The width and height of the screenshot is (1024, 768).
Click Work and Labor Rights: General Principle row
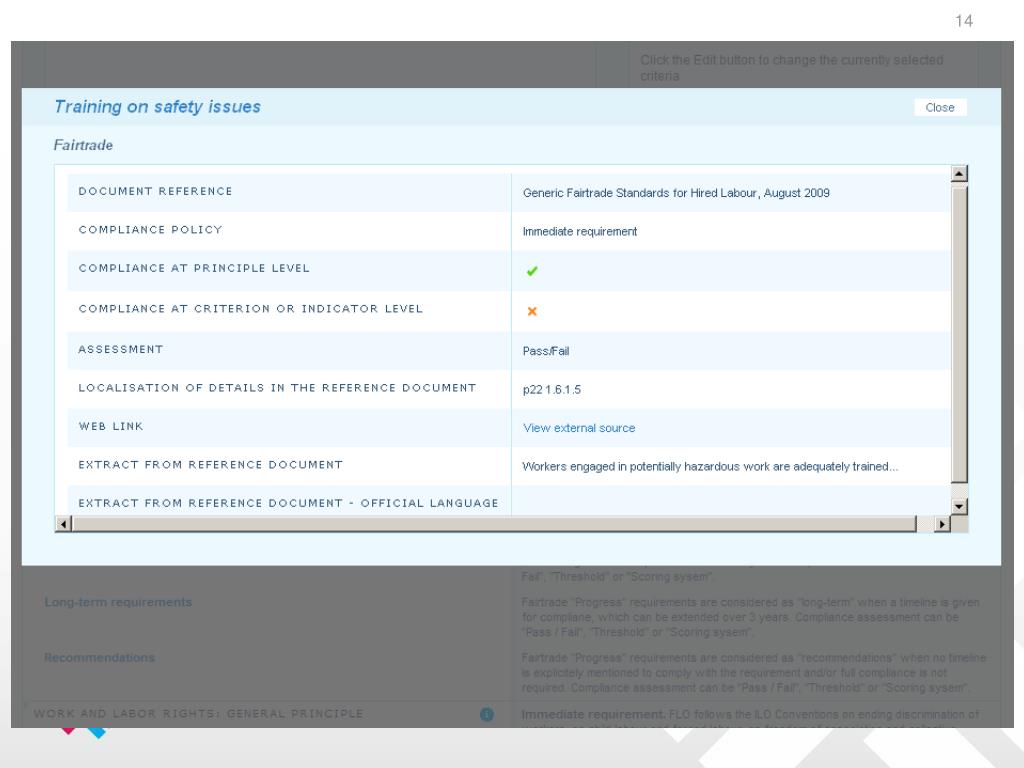click(x=199, y=714)
